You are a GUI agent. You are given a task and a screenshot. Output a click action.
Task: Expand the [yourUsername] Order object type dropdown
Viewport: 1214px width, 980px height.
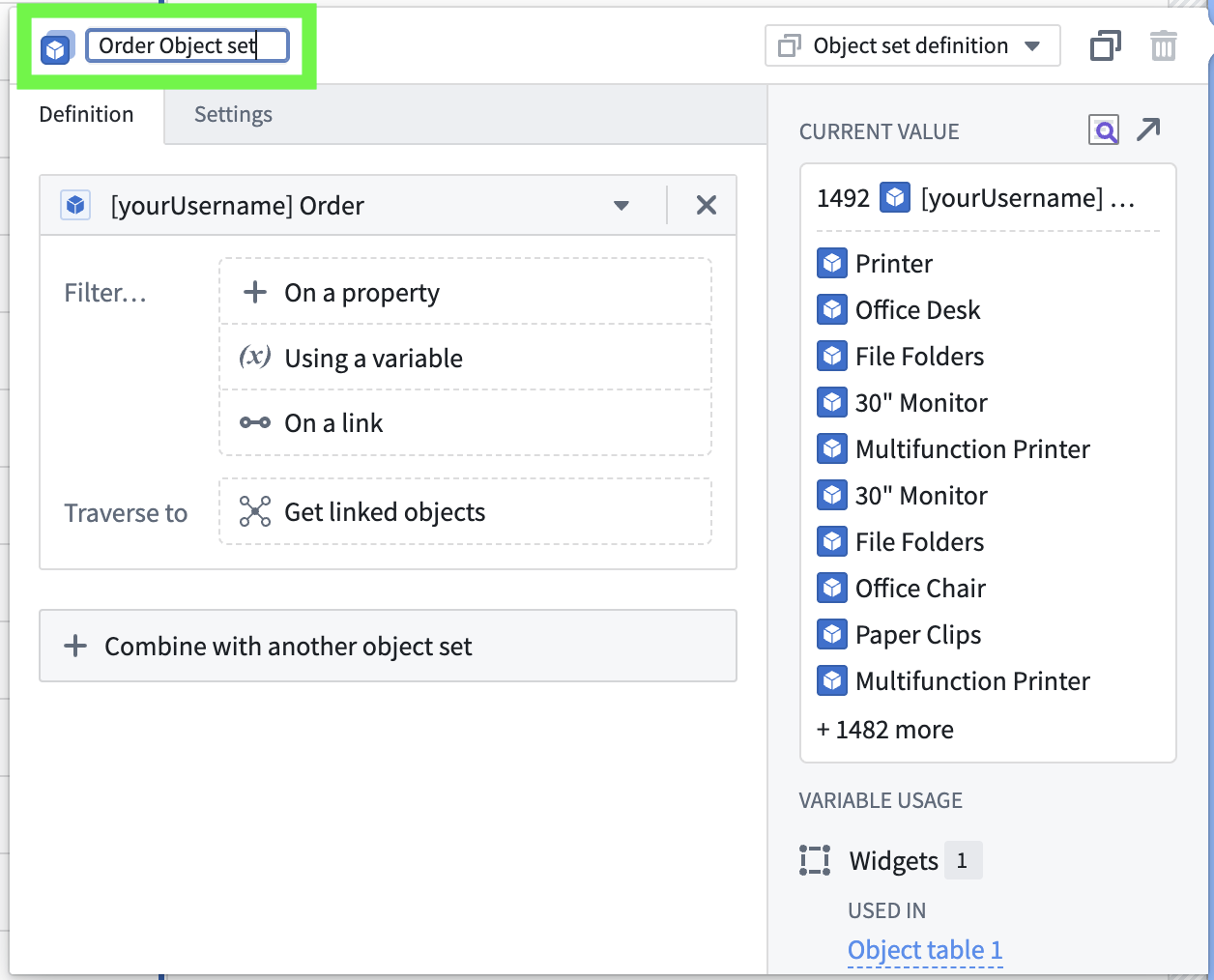coord(621,205)
